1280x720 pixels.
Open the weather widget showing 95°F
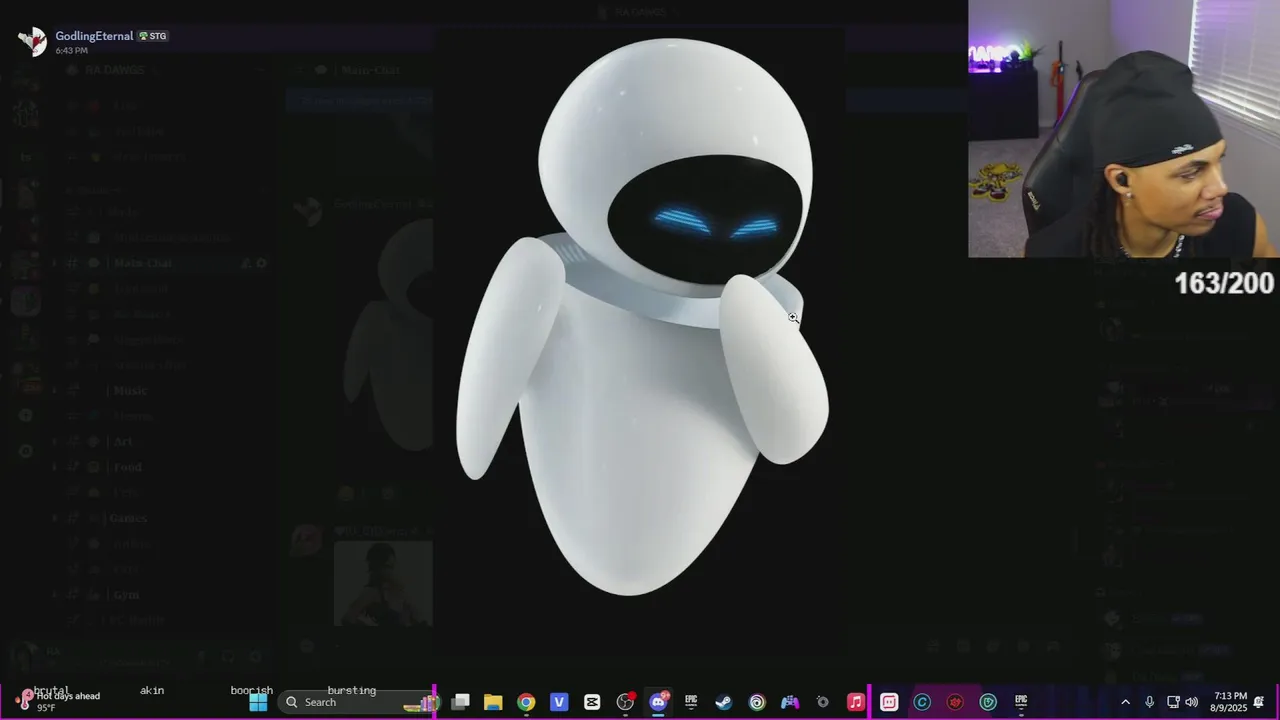60,702
